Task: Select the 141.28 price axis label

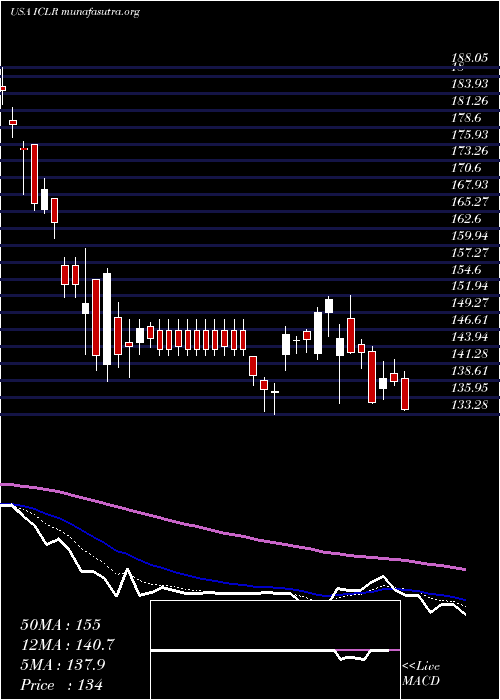Action: (x=471, y=353)
